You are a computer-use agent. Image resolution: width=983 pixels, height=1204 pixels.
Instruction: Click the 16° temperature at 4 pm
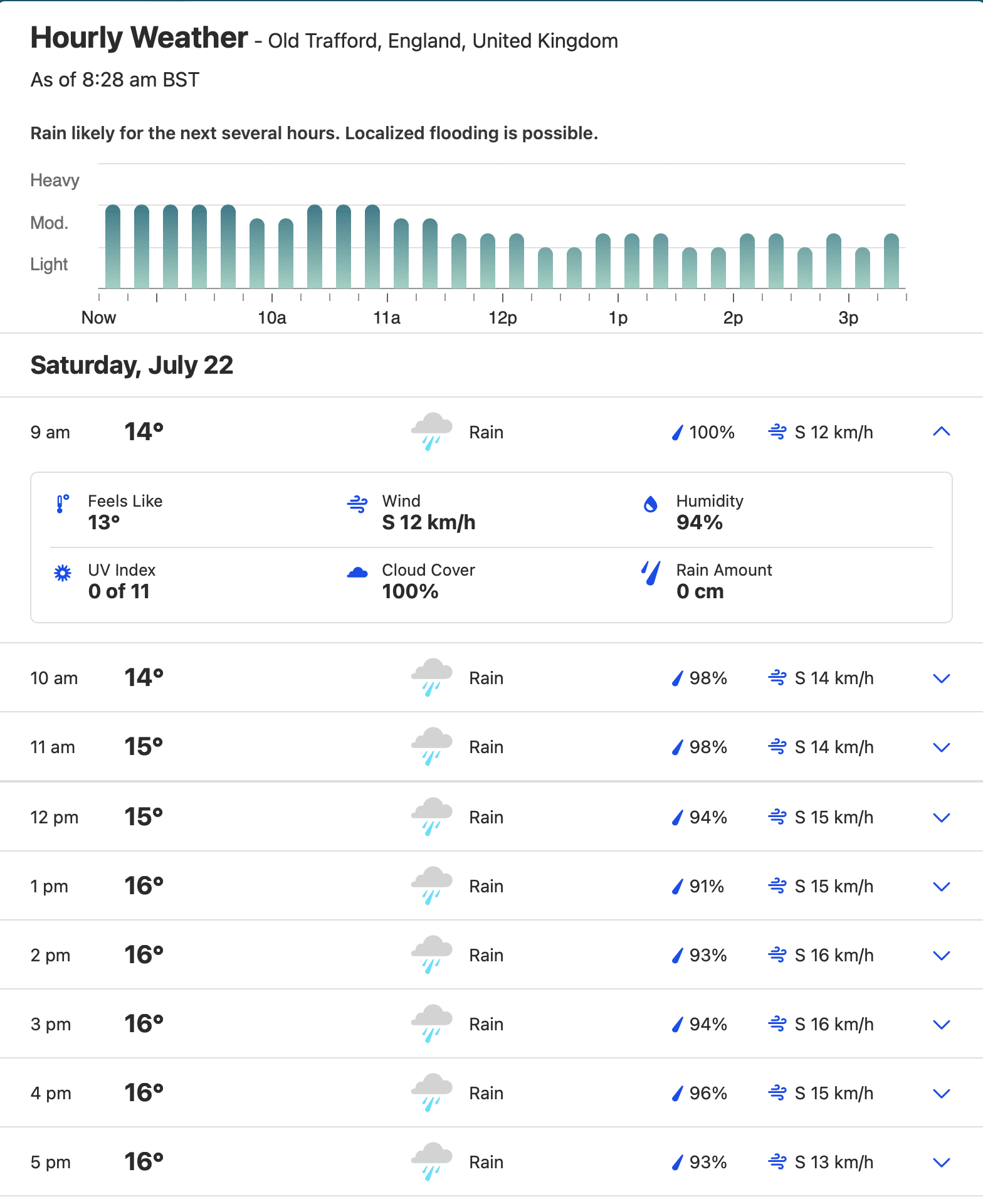[144, 1092]
